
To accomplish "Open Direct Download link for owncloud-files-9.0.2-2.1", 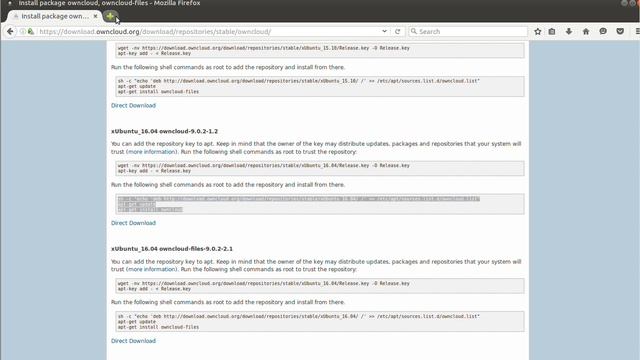I will pyautogui.click(x=133, y=341).
